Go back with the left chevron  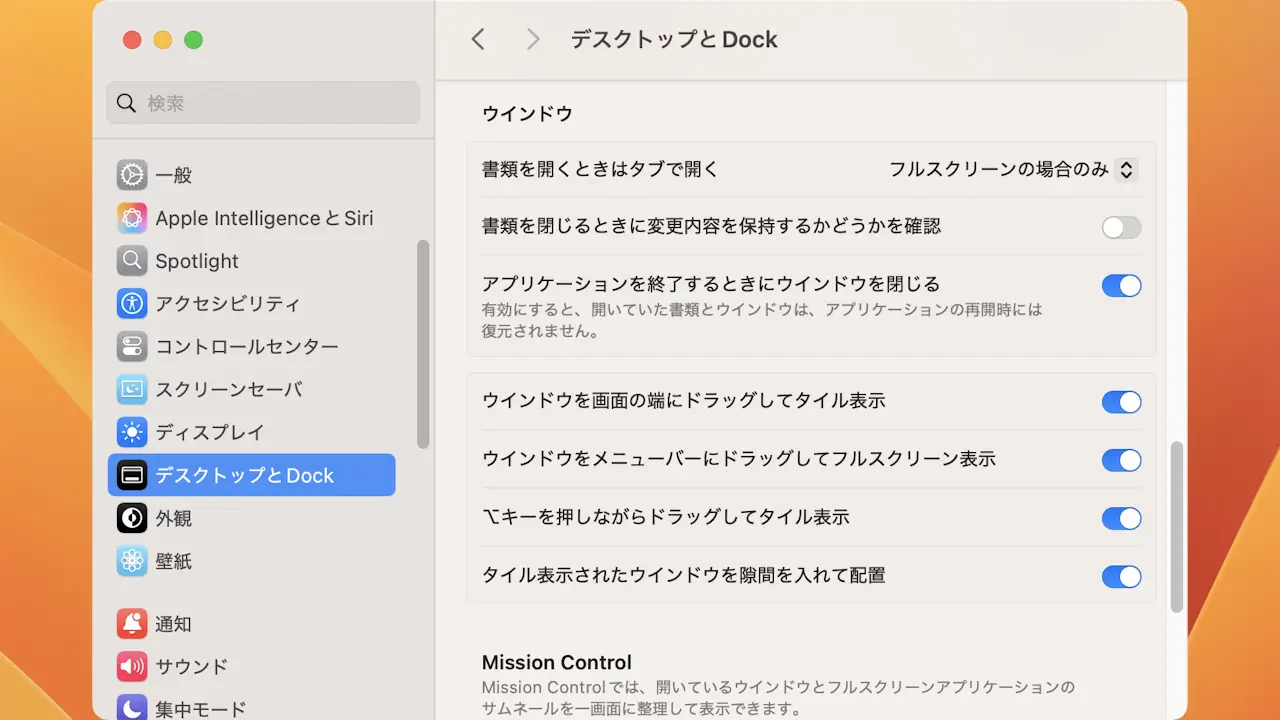(478, 39)
